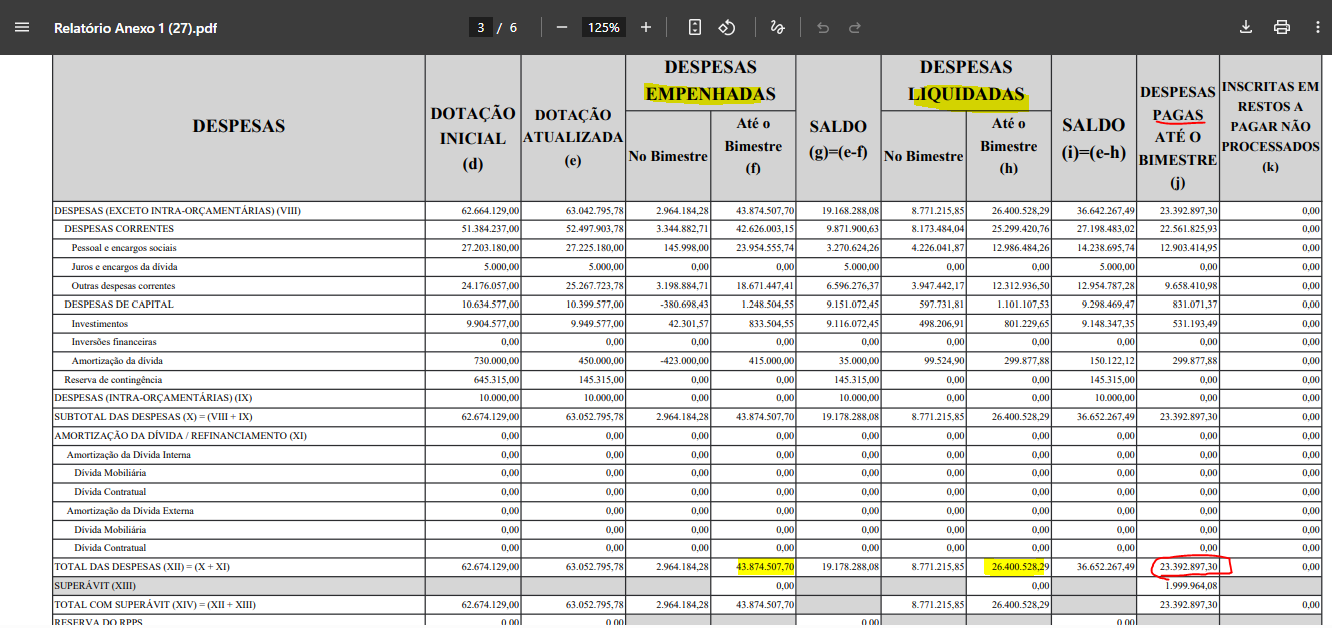Click the undo arrow icon
Screen dimensions: 1332x628
(823, 27)
